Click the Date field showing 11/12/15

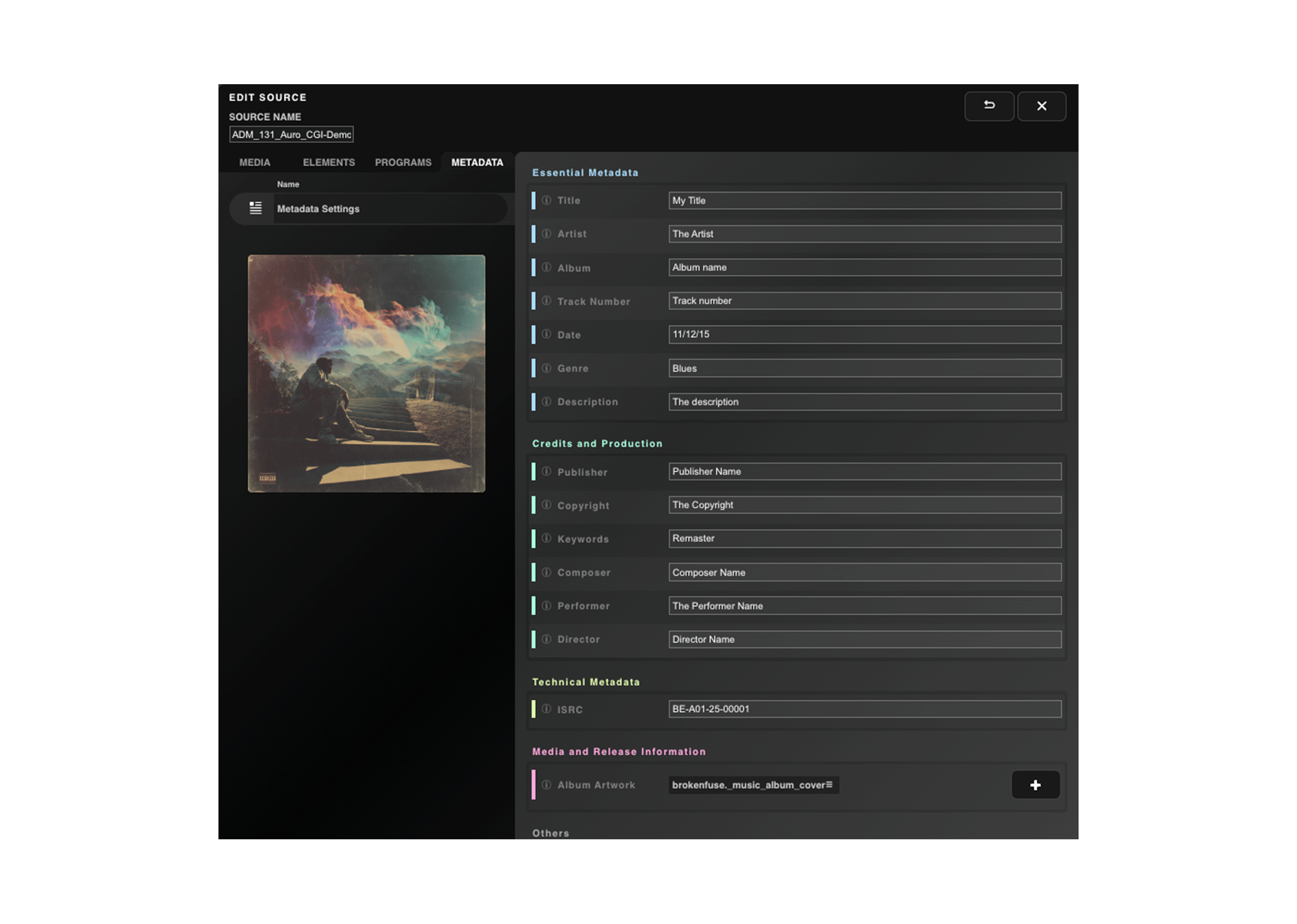864,334
